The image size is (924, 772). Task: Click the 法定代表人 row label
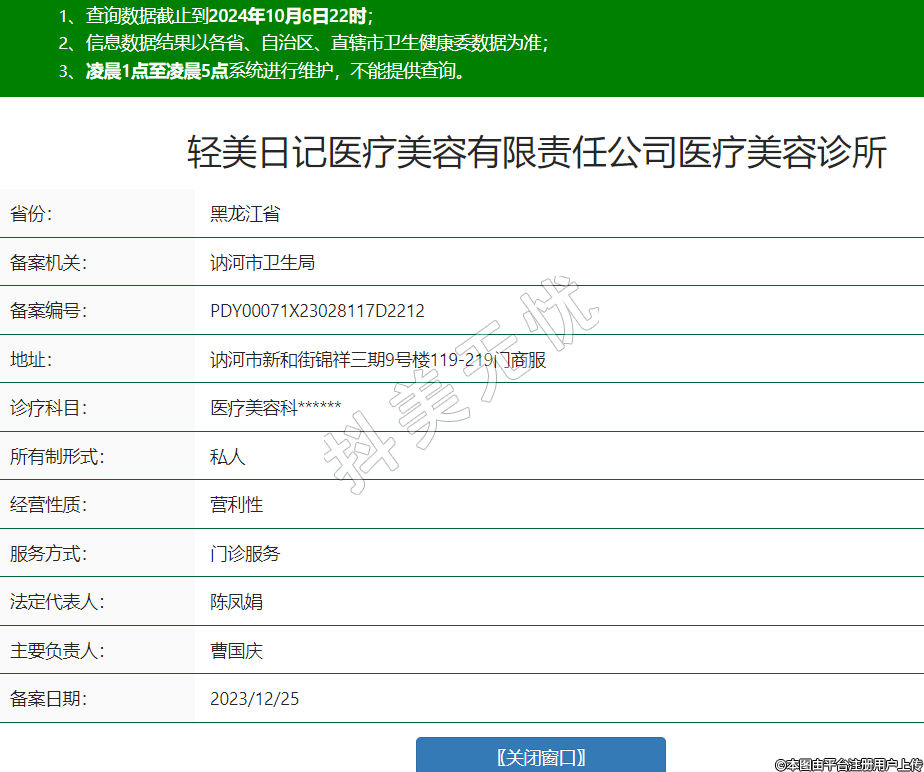[57, 602]
